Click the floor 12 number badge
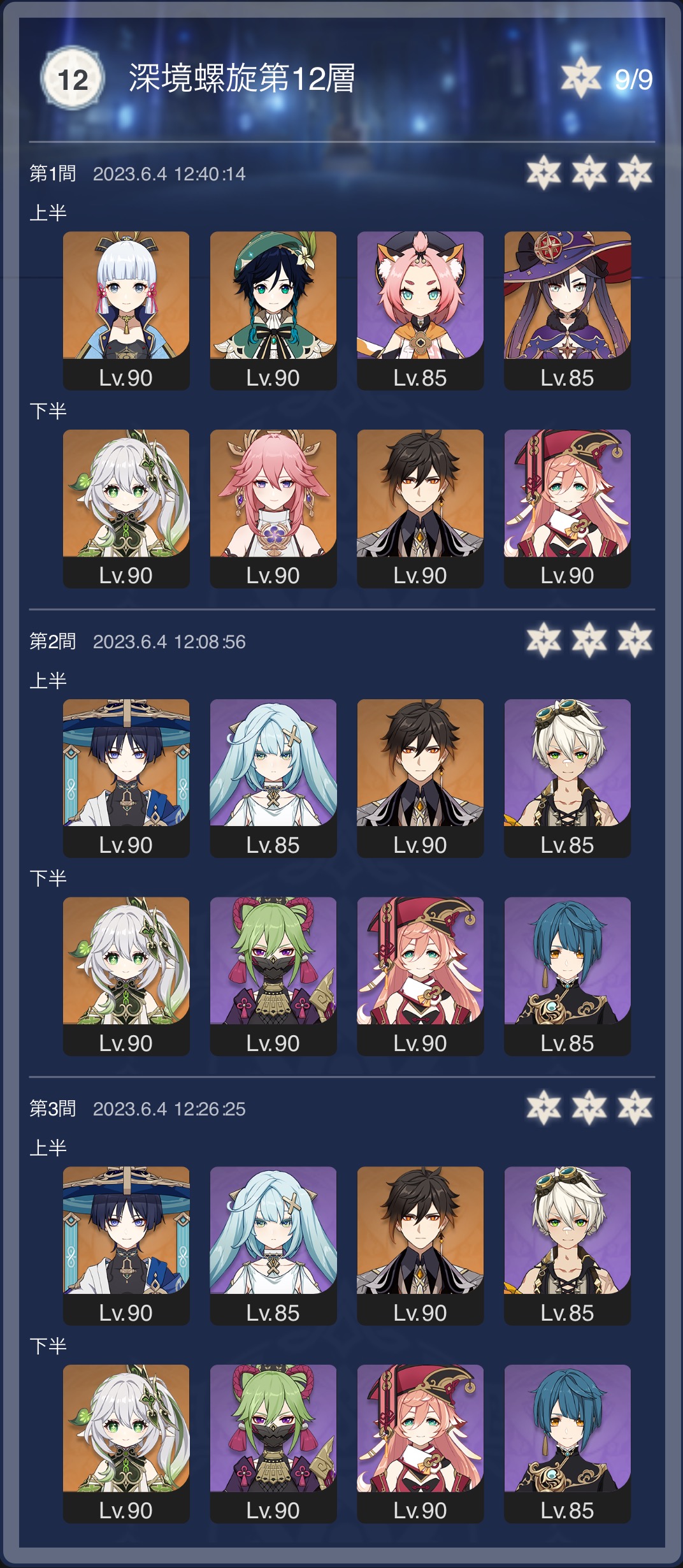The image size is (683, 1568). click(73, 79)
